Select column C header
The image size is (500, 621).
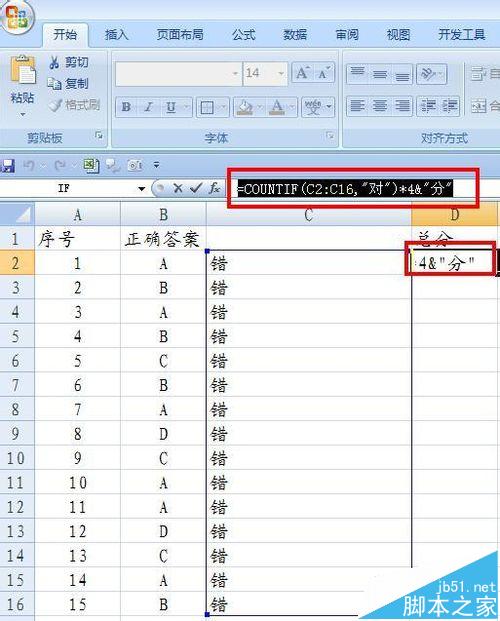pyautogui.click(x=309, y=214)
